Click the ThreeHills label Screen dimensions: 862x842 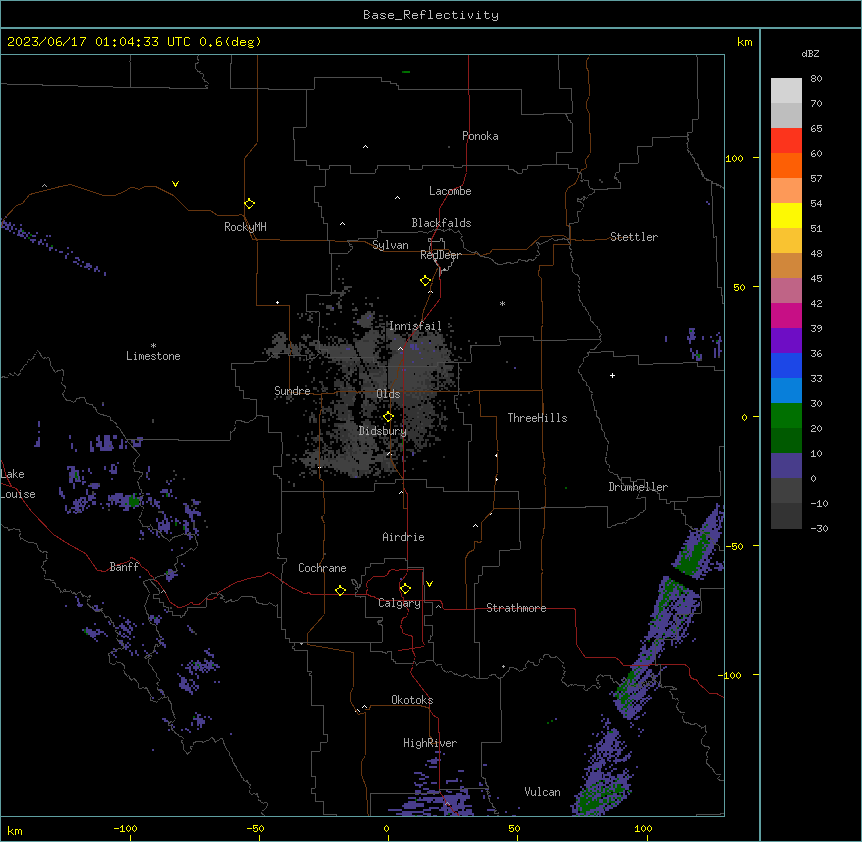(537, 418)
